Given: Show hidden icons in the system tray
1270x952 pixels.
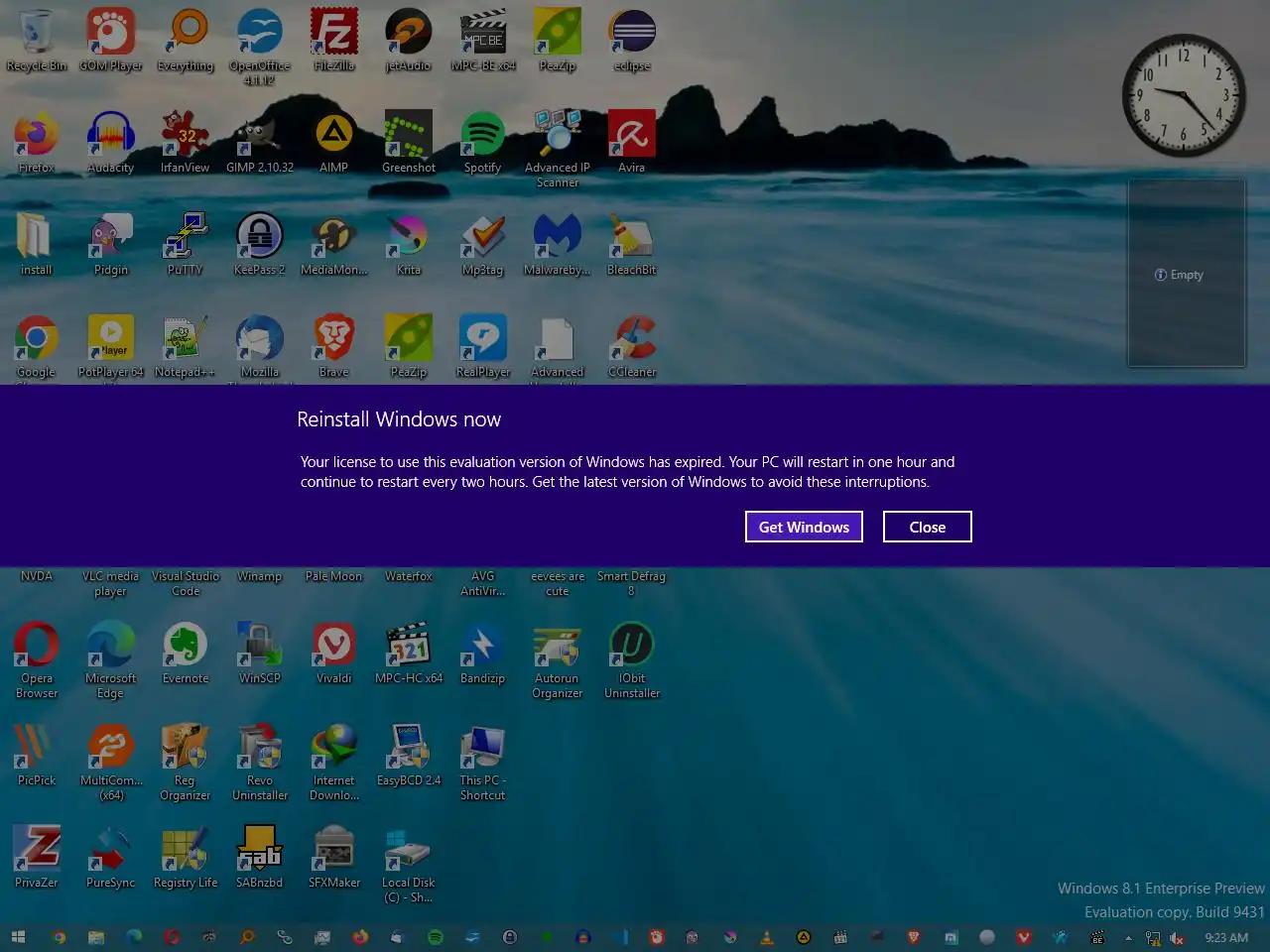Looking at the screenshot, I should tap(1128, 938).
